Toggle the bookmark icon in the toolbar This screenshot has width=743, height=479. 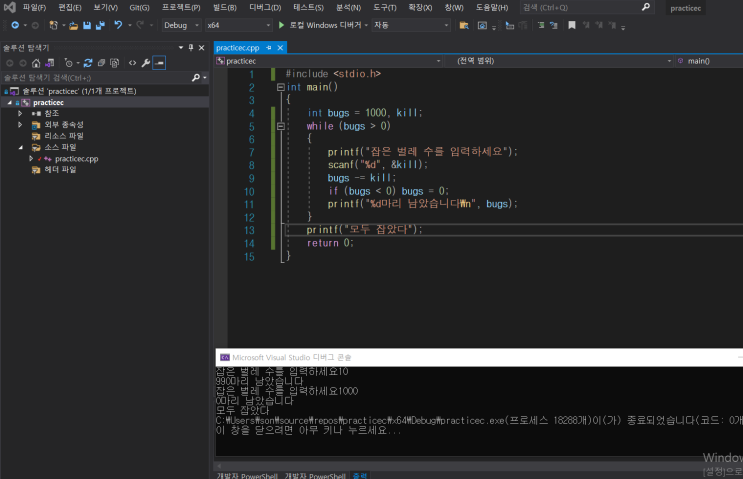coord(572,25)
